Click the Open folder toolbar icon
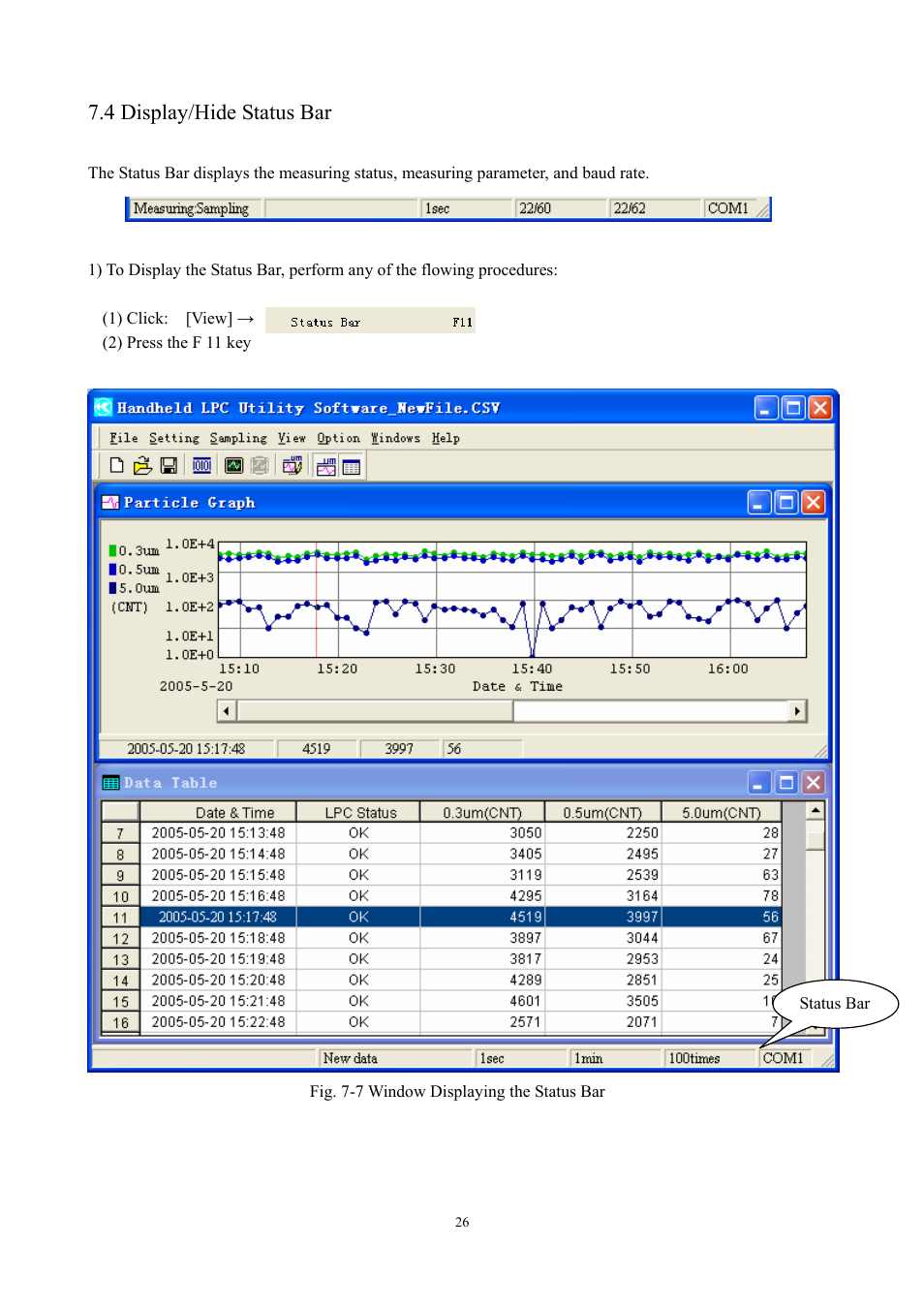The height and width of the screenshot is (1309, 924). [x=142, y=465]
